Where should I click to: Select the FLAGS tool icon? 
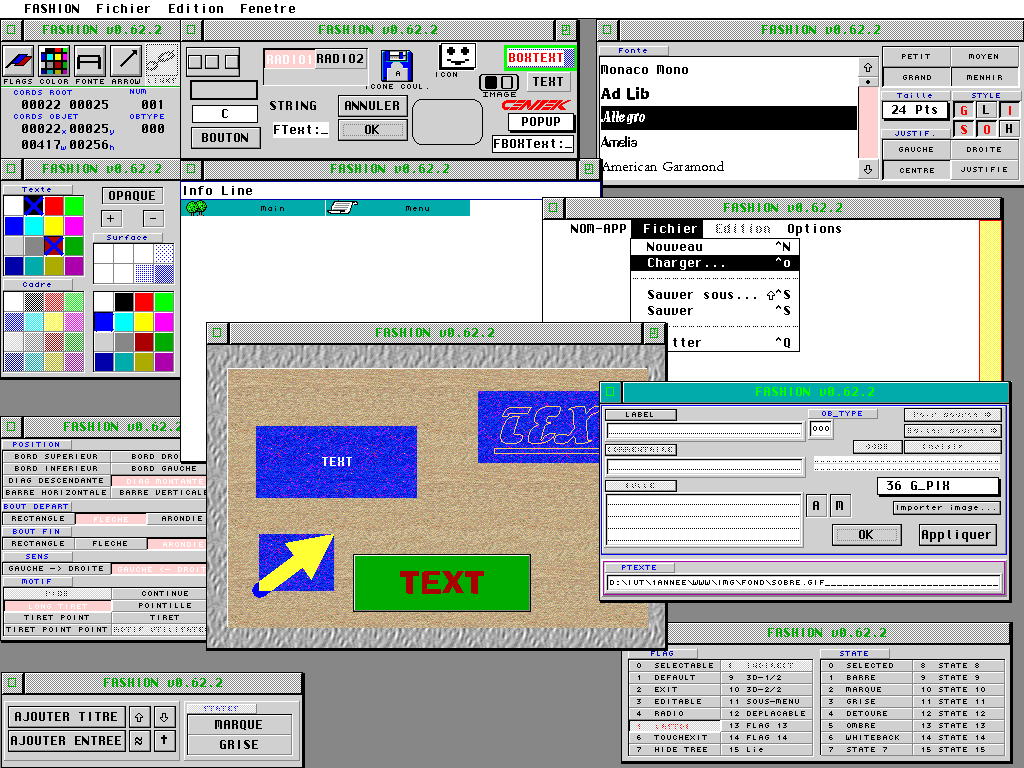[x=18, y=61]
